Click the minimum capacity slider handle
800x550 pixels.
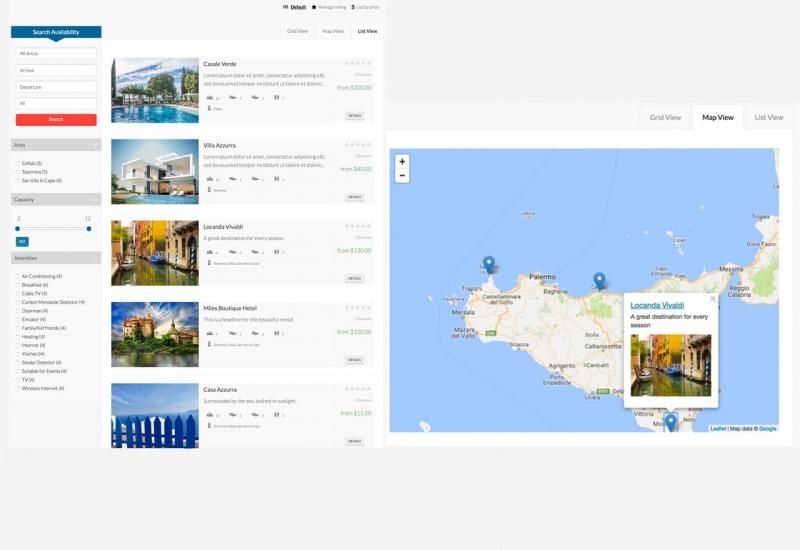18,229
